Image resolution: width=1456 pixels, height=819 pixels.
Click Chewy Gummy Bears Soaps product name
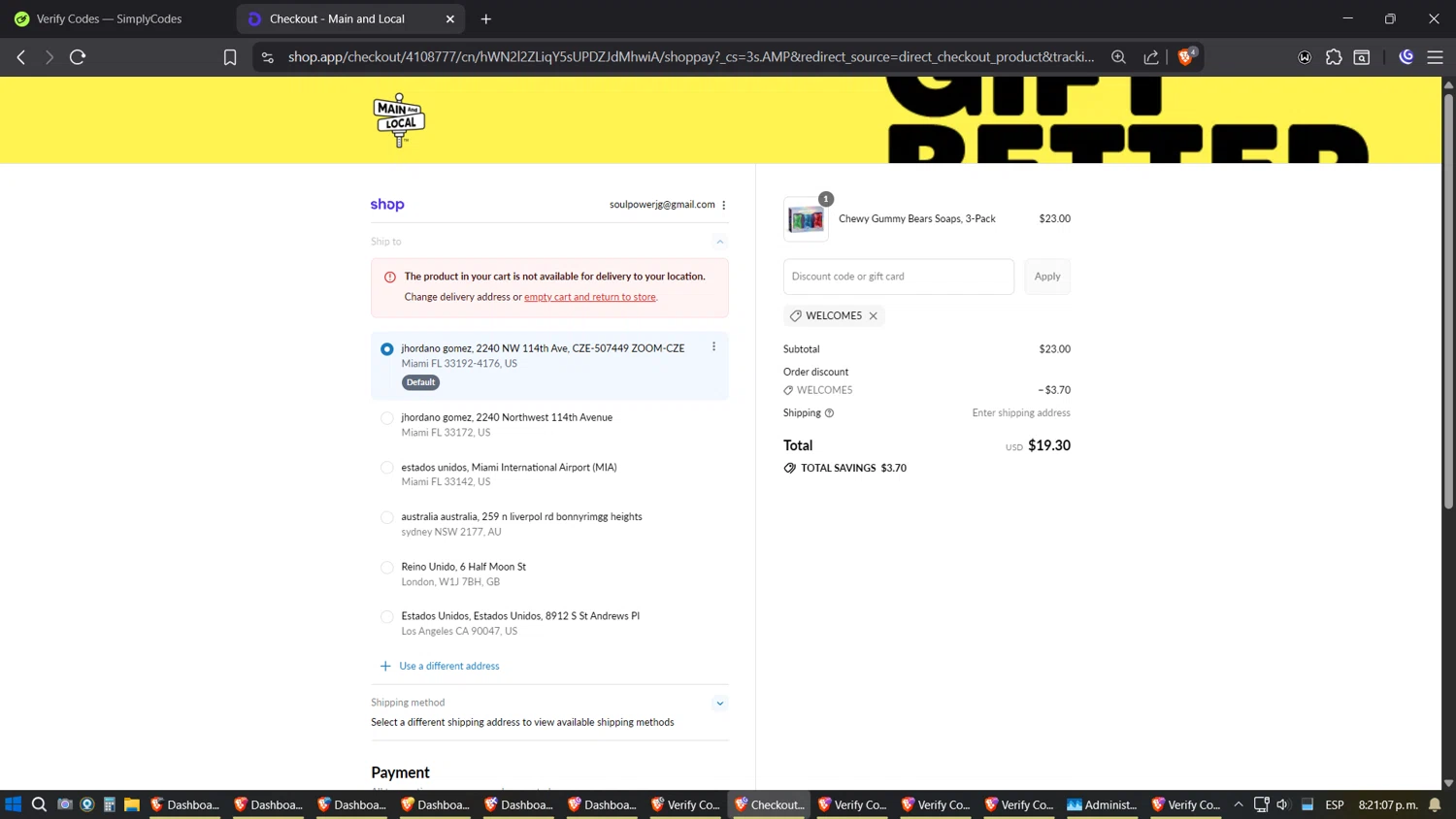tap(917, 219)
